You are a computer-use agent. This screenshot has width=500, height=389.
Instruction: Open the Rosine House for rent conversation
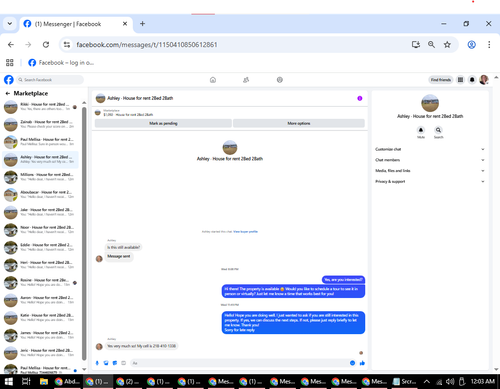point(41,283)
